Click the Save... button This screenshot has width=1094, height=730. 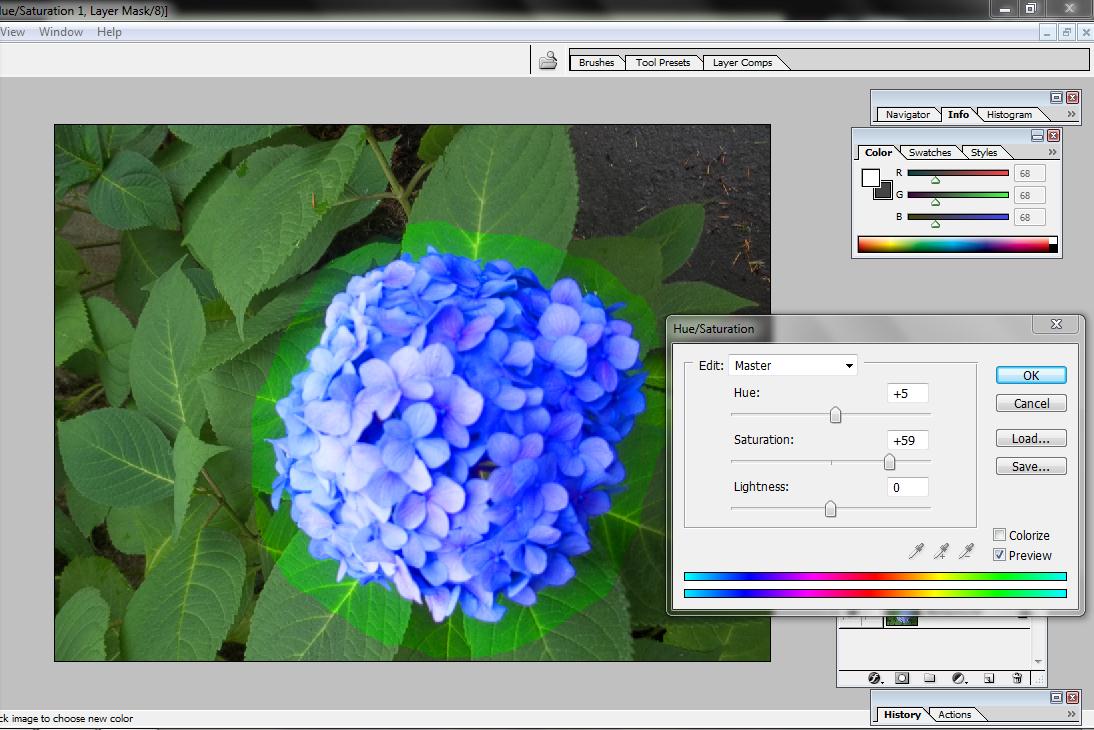point(1031,466)
